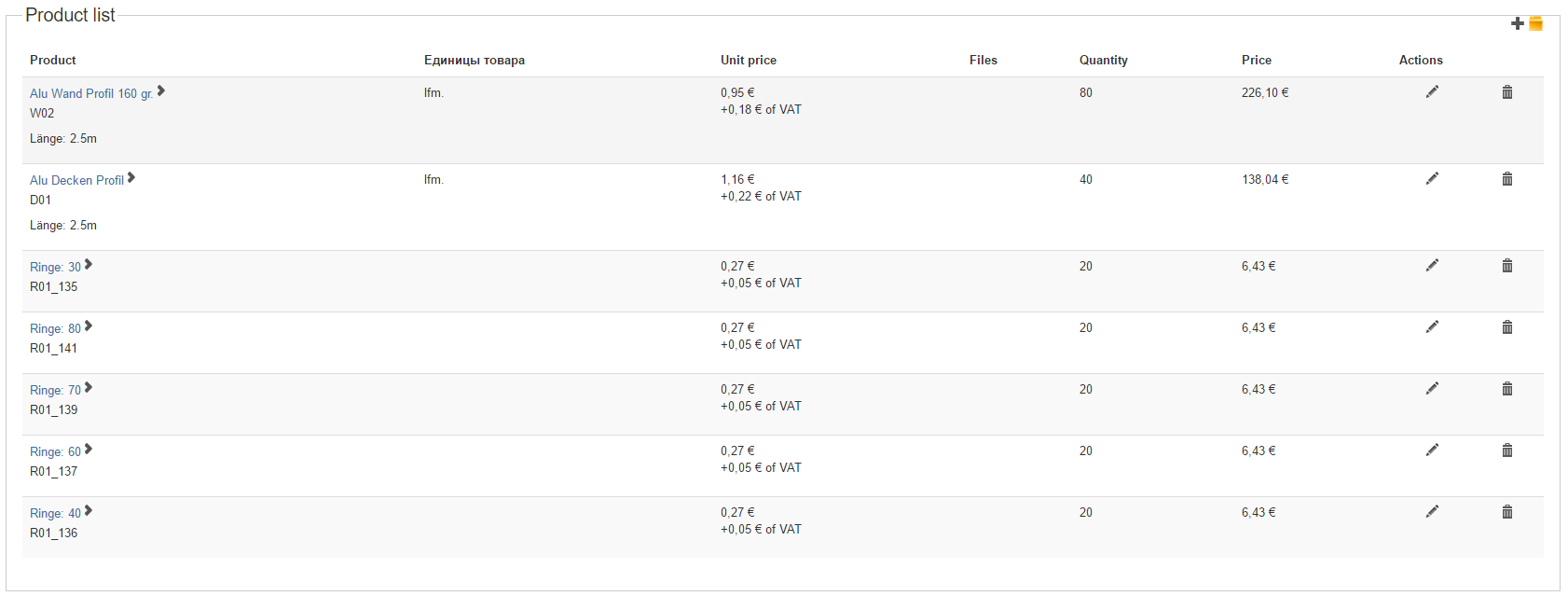
Task: Click the edit pencil for Ringe: 70
Action: coord(1432,388)
